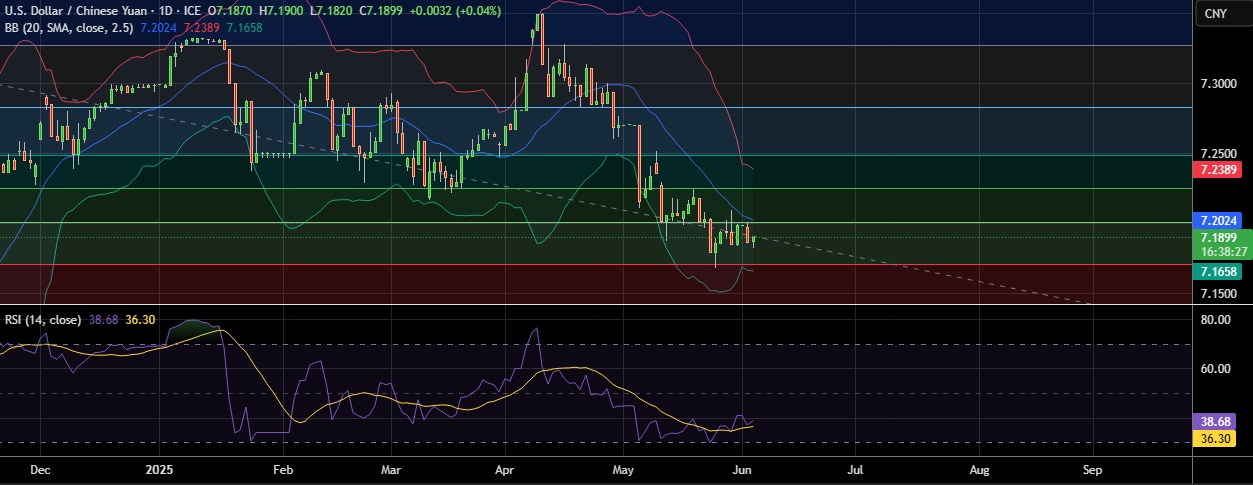1253x485 pixels.
Task: Click the 80.00 RSI axis label
Action: [x=1216, y=320]
